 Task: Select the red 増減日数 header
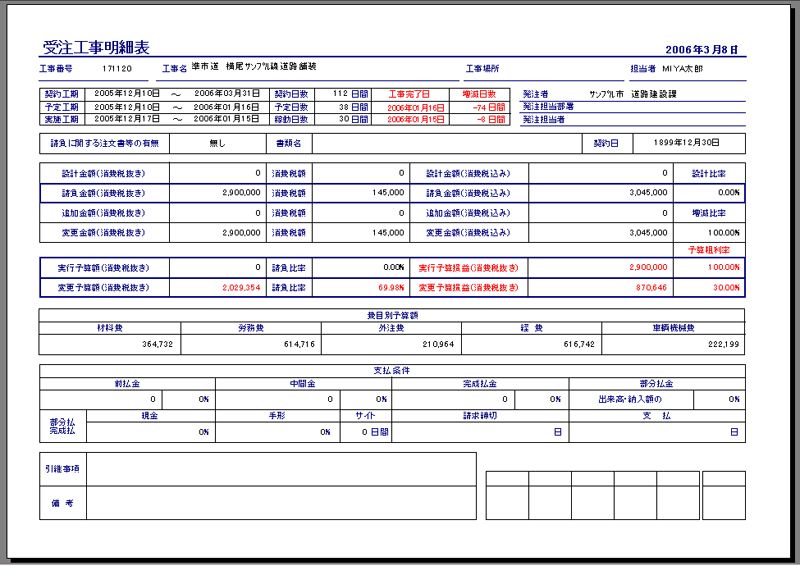tap(479, 94)
